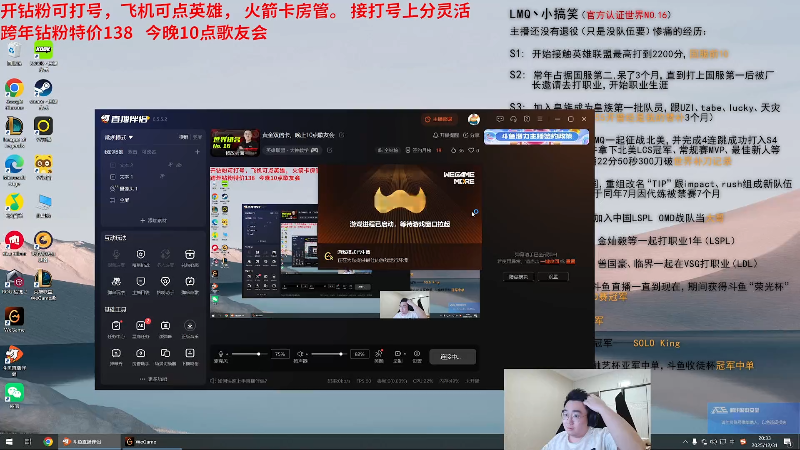Click the orange 斗鱼认证 button in the title bar

438,119
